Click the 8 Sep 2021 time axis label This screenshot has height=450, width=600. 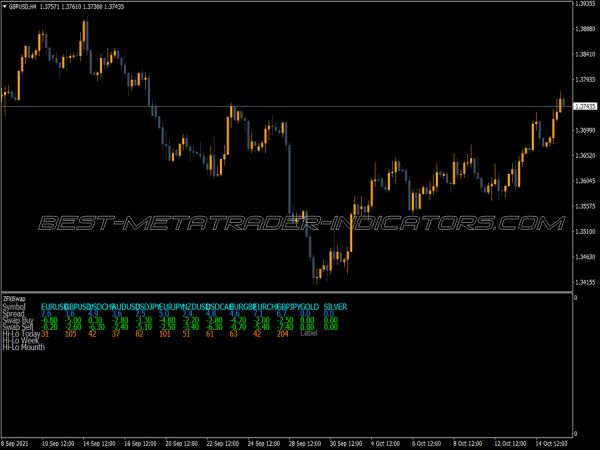tap(17, 443)
